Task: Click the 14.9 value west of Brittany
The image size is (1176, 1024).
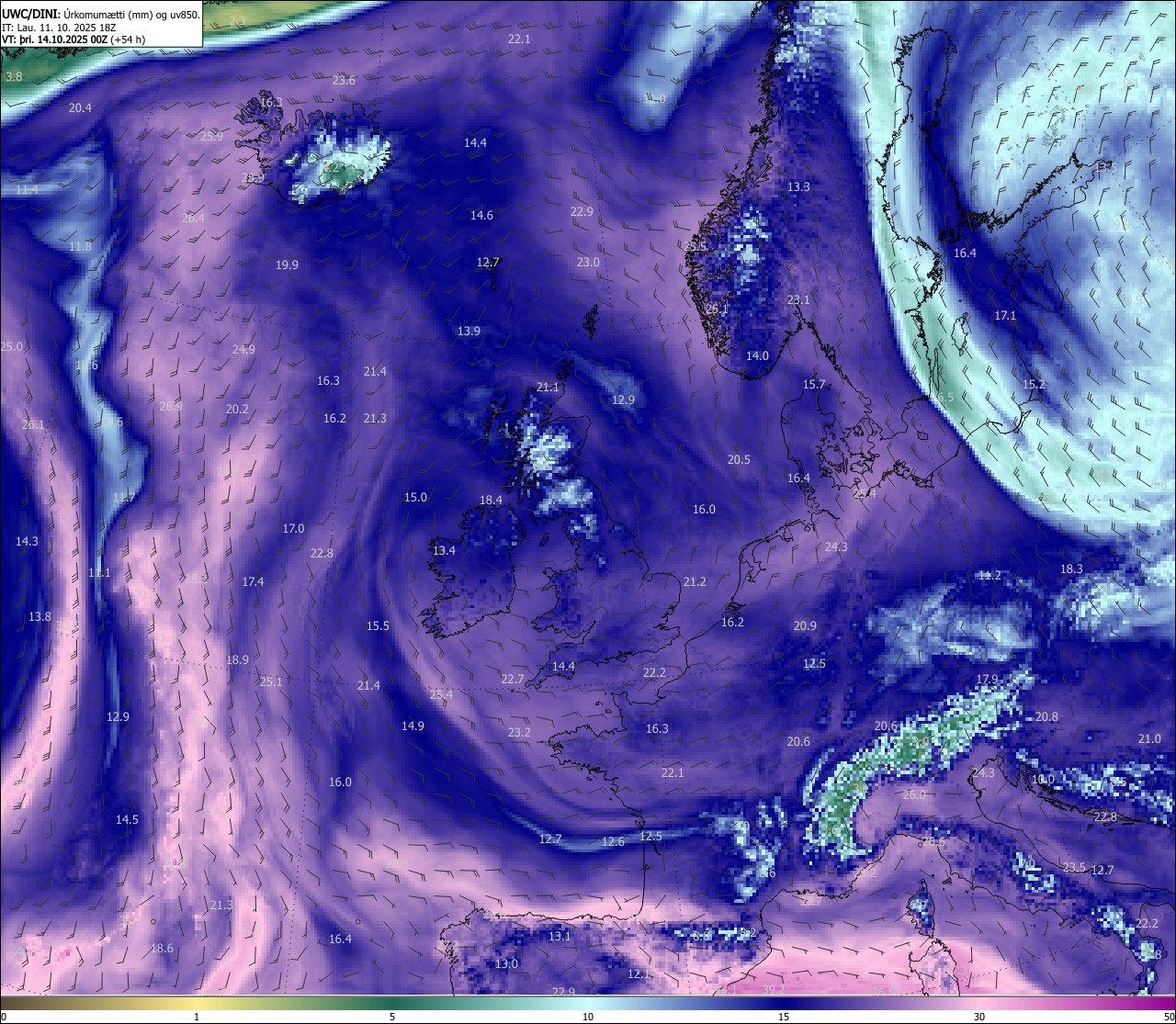Action: tap(413, 726)
